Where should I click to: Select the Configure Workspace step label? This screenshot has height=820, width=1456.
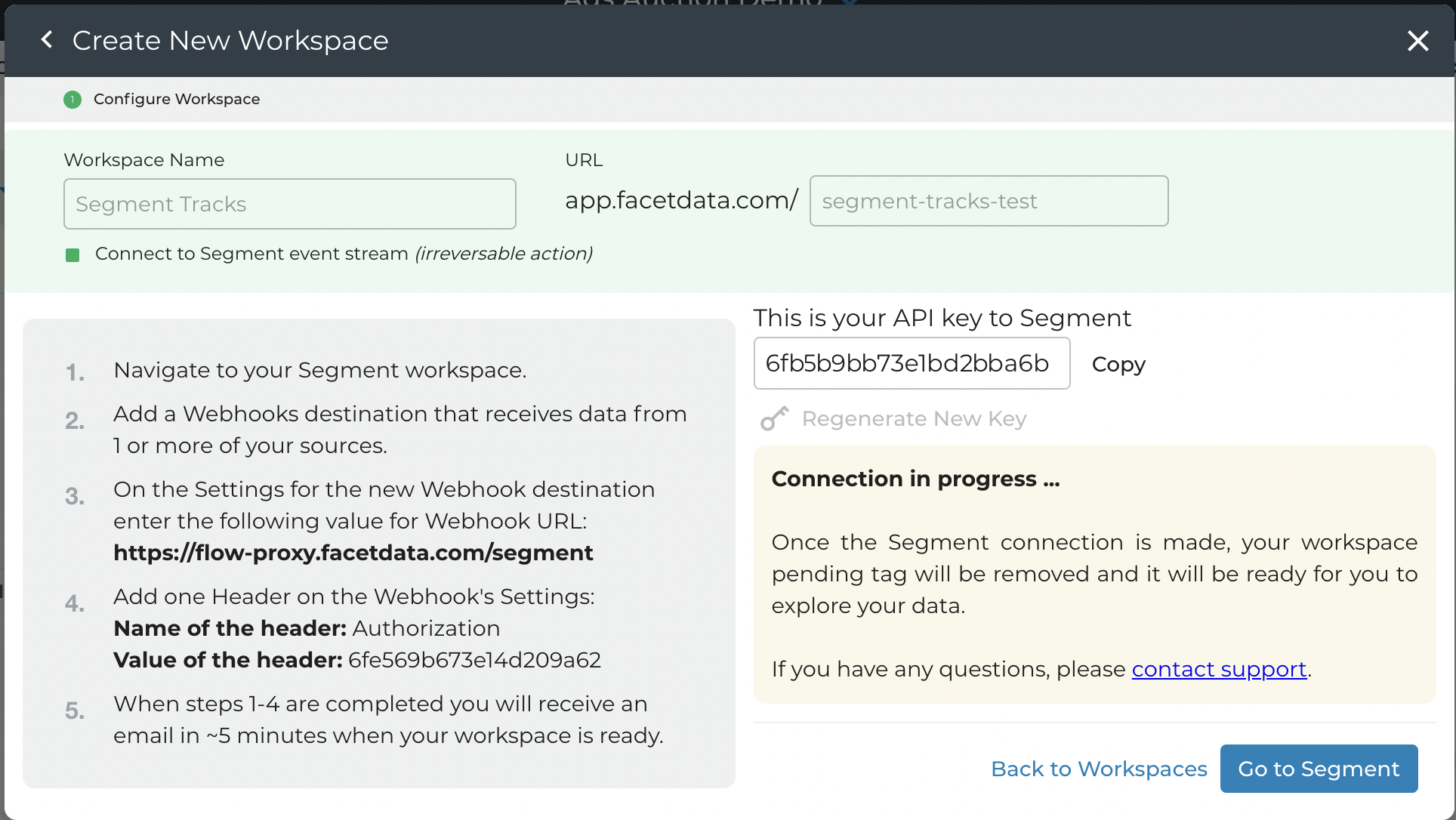pyautogui.click(x=177, y=99)
